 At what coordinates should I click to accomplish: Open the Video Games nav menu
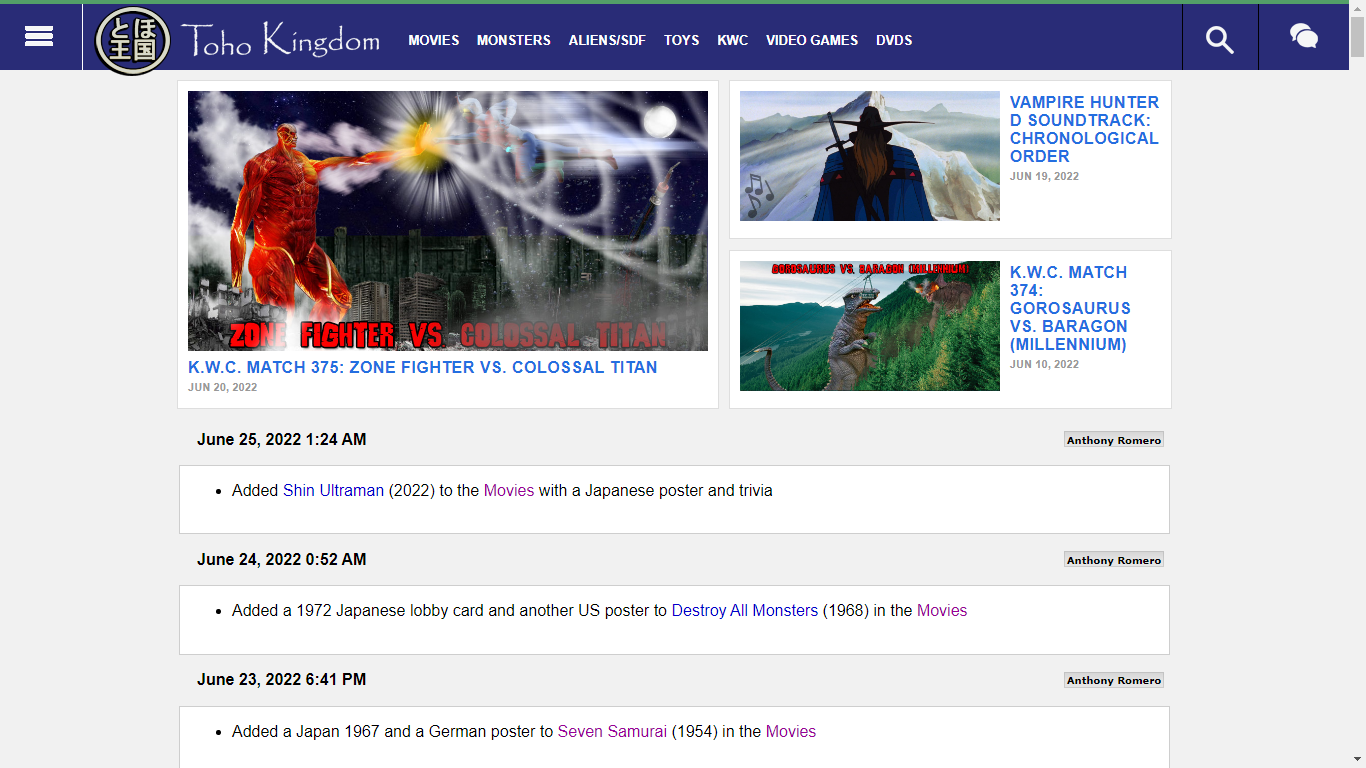[x=812, y=40]
